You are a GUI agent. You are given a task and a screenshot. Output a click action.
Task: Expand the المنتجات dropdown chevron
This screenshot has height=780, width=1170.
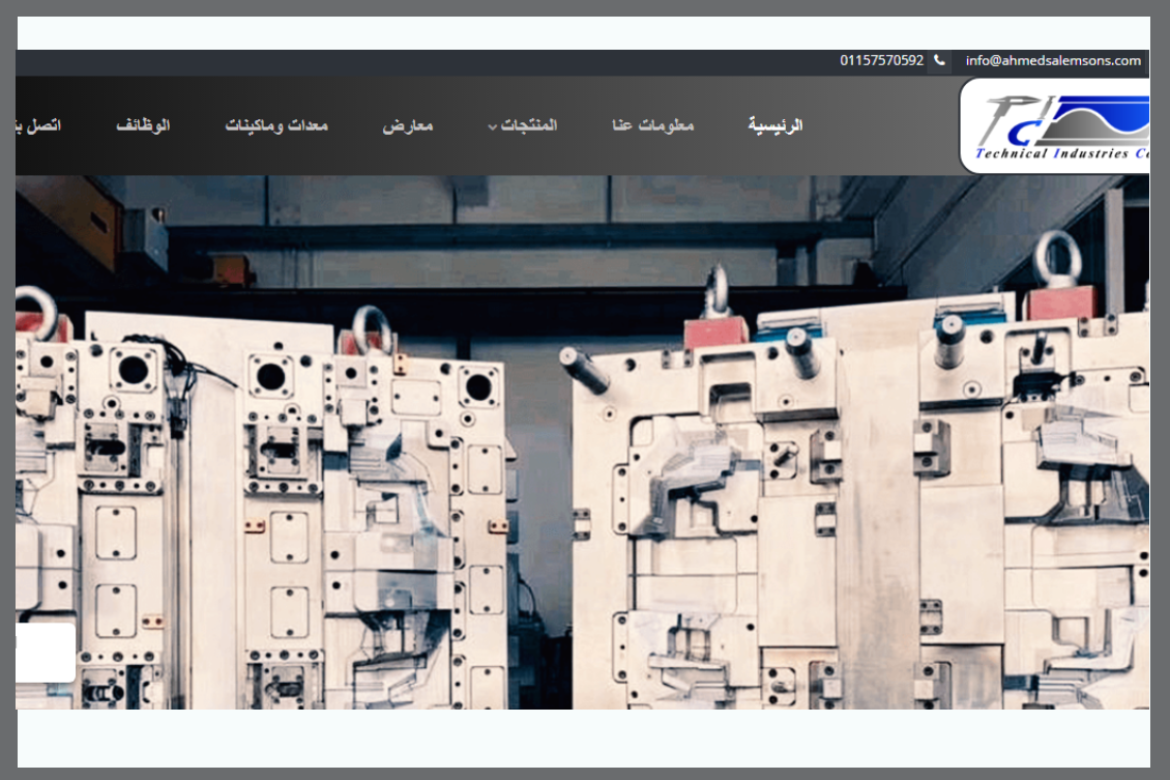point(492,127)
